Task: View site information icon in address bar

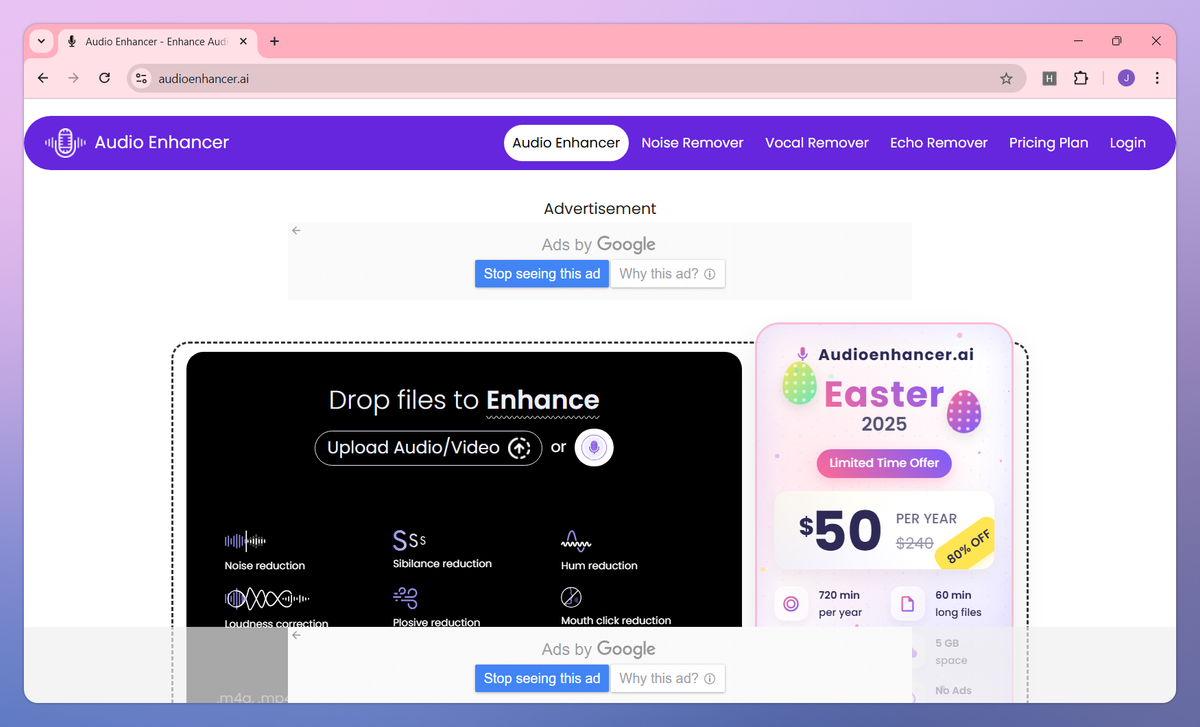Action: click(141, 78)
